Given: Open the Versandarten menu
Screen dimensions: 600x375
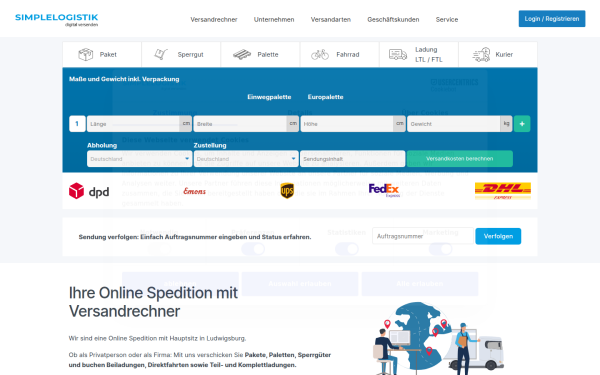Looking at the screenshot, I should click(x=331, y=20).
